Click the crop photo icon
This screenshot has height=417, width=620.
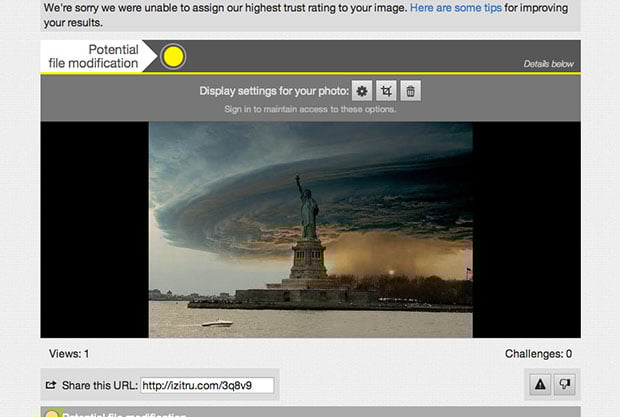pos(386,91)
